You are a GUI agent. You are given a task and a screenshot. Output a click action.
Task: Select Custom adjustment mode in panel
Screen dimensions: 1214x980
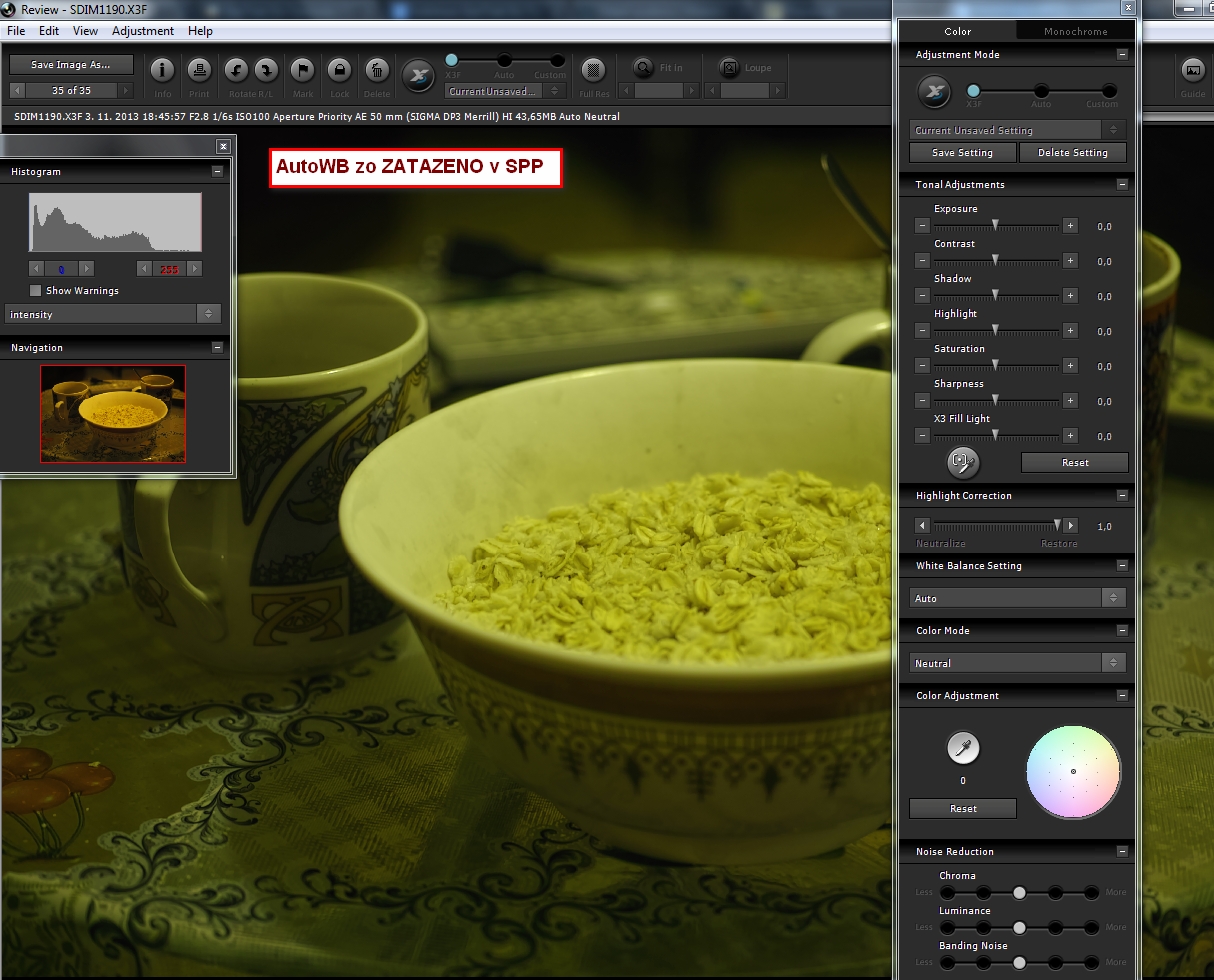(x=1108, y=91)
